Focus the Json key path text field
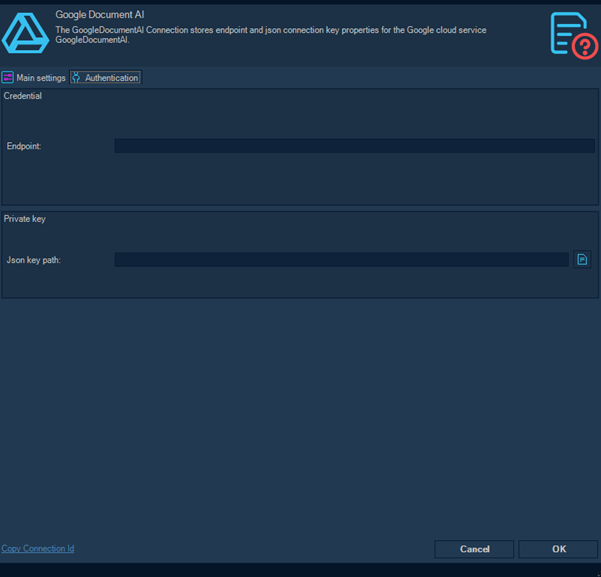The height and width of the screenshot is (577, 601). 341,260
